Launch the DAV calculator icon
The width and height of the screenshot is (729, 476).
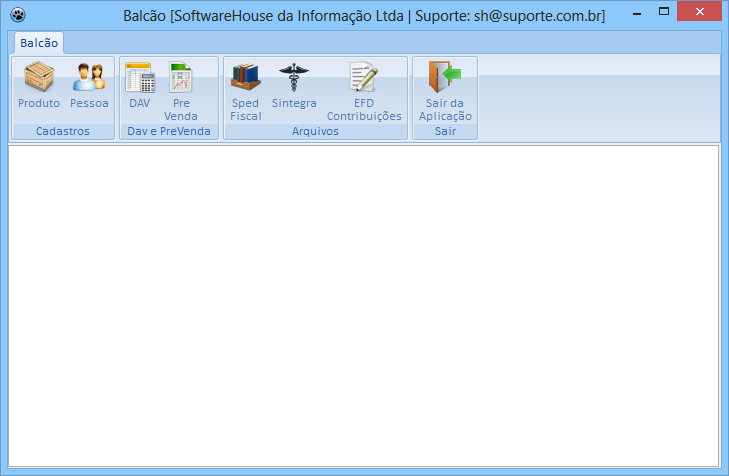[140, 77]
